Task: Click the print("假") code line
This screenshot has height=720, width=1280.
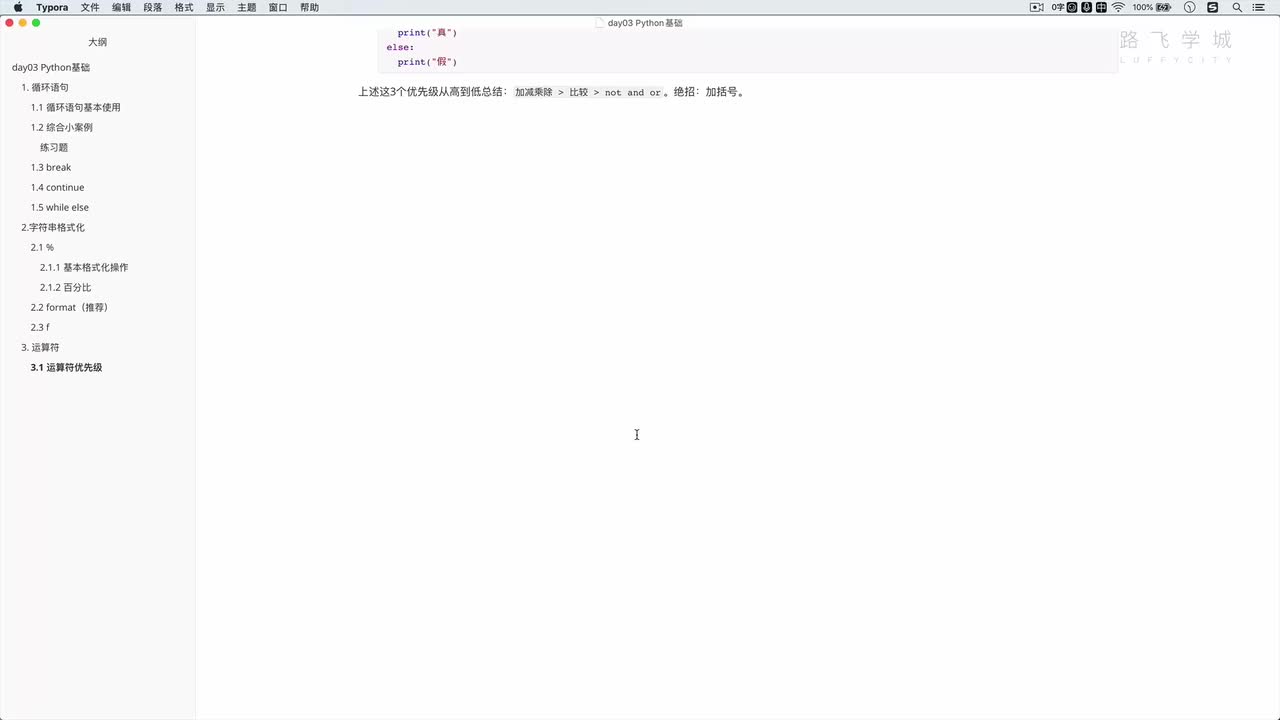Action: 427,62
